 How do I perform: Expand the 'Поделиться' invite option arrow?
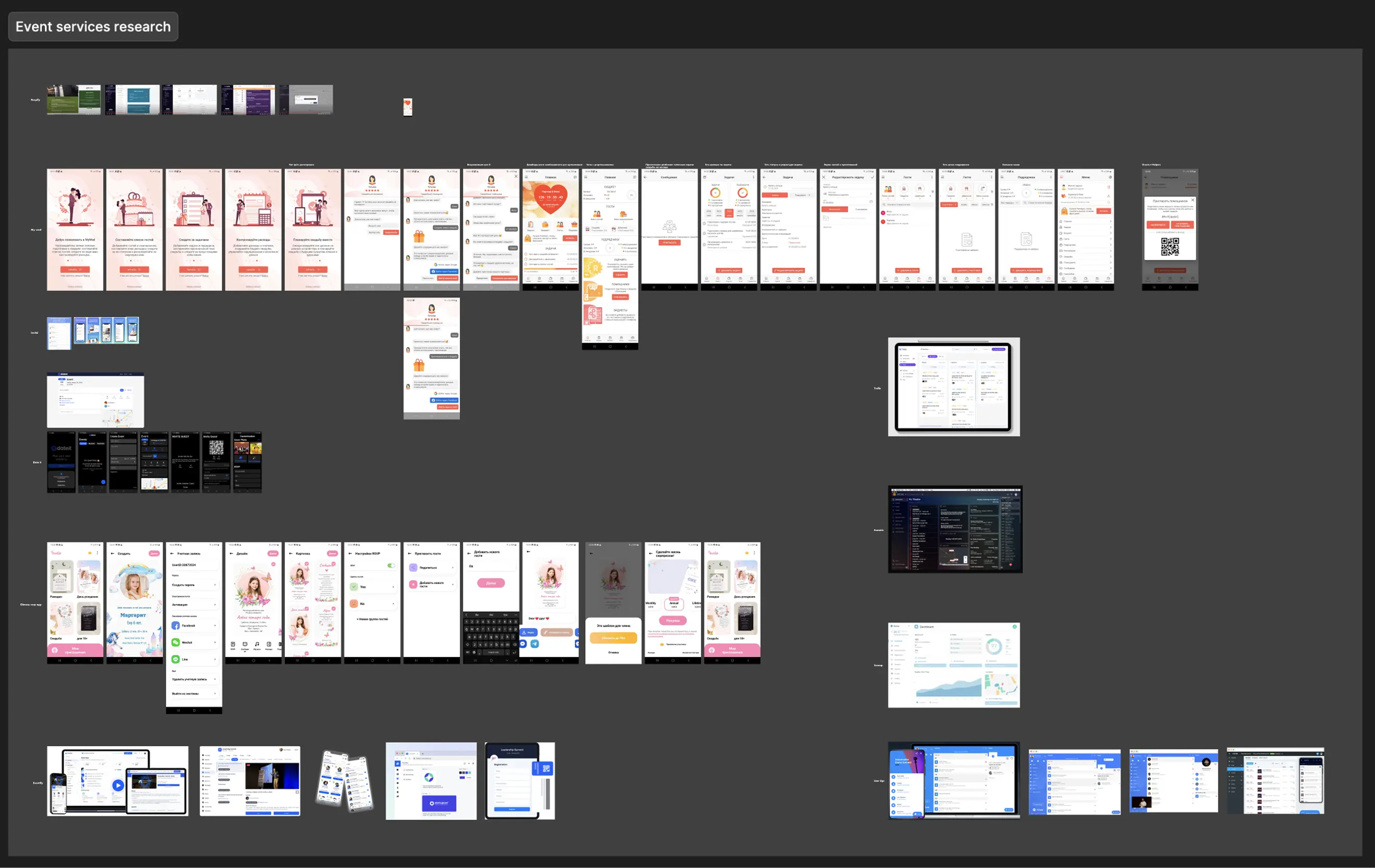click(x=453, y=567)
